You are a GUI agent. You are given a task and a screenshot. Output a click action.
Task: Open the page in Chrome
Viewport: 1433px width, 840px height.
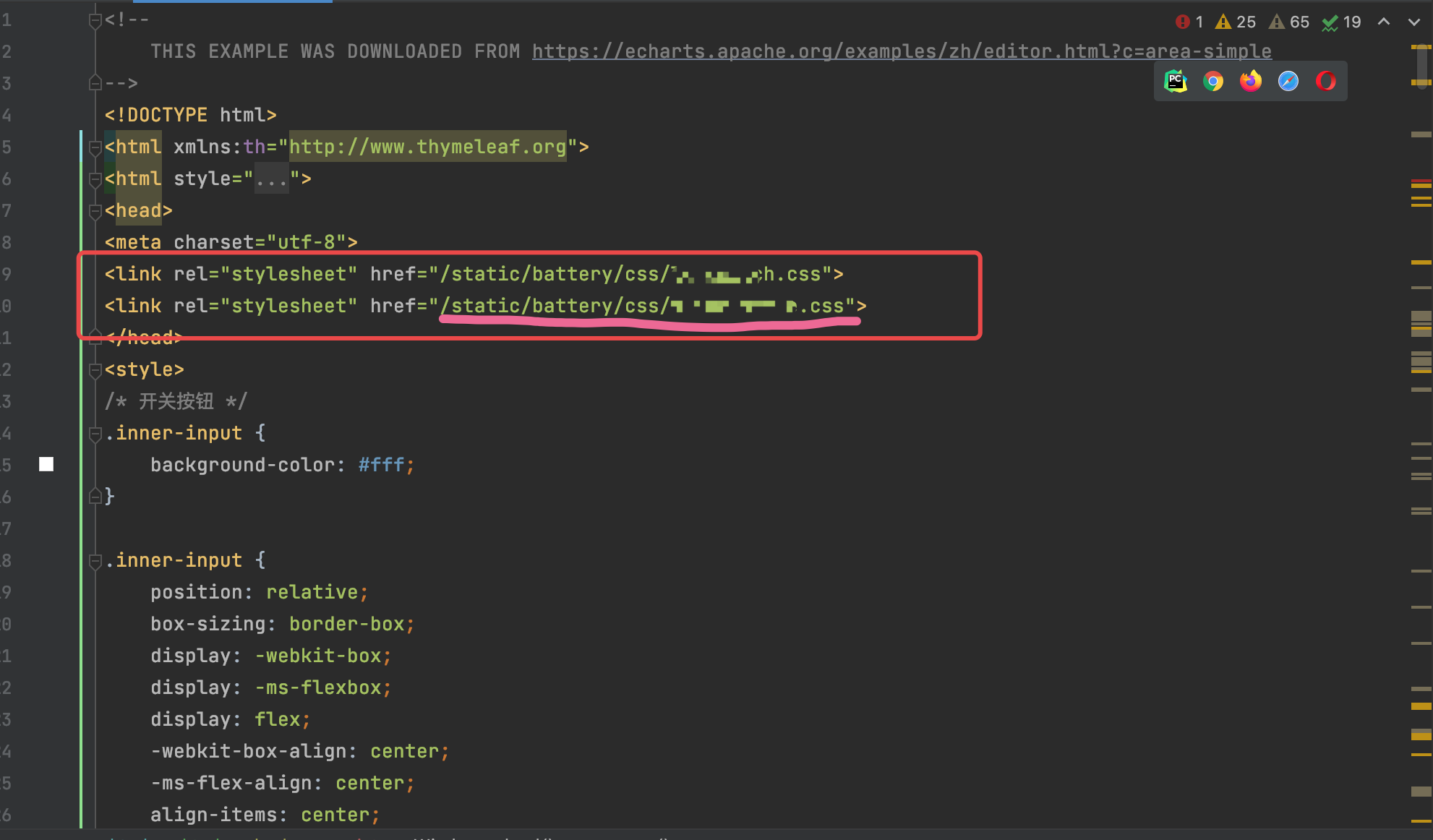[x=1213, y=81]
